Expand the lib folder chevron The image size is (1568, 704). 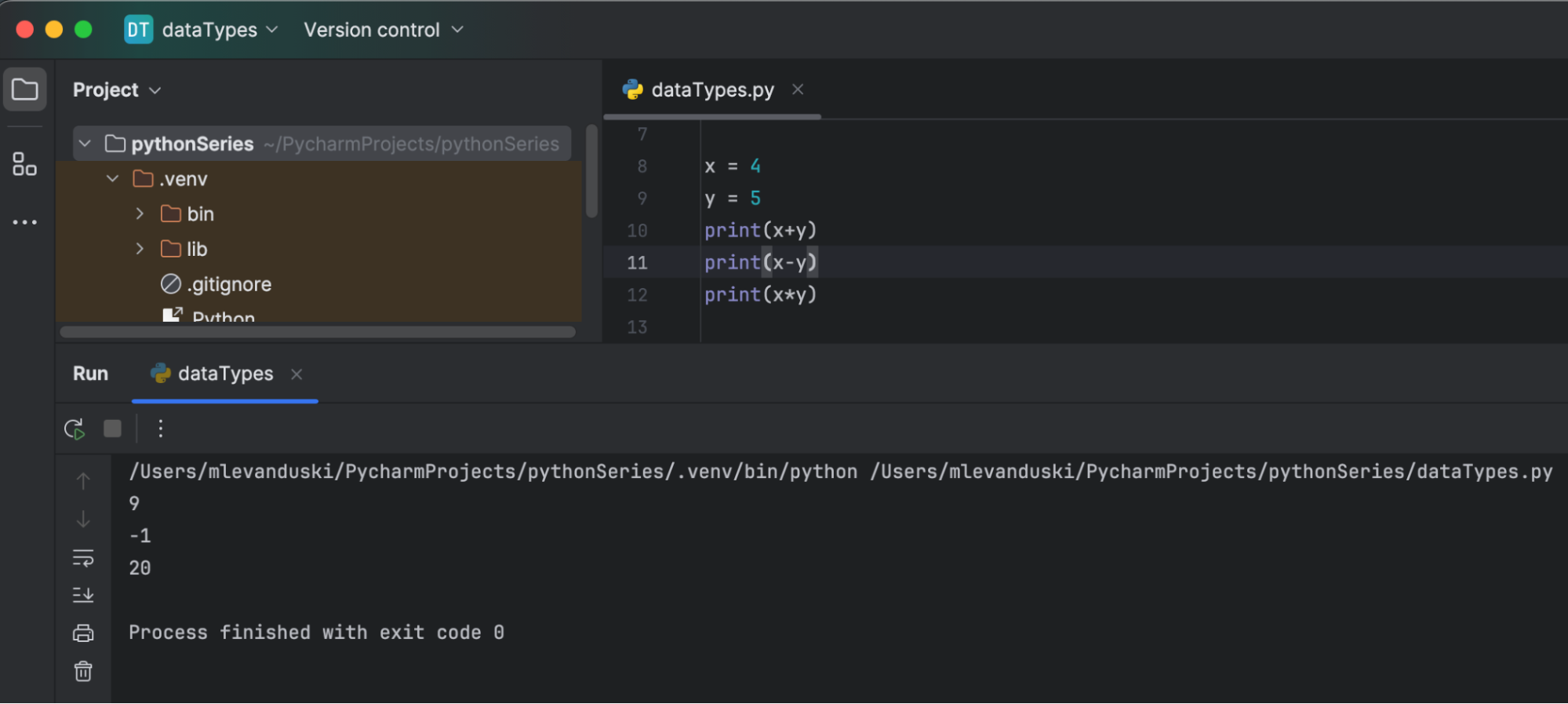[140, 249]
